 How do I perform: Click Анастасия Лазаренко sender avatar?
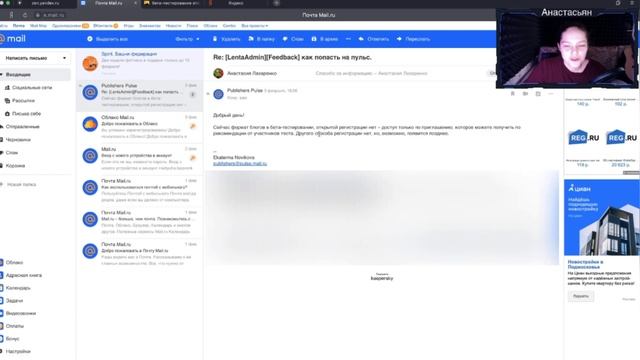click(x=218, y=73)
